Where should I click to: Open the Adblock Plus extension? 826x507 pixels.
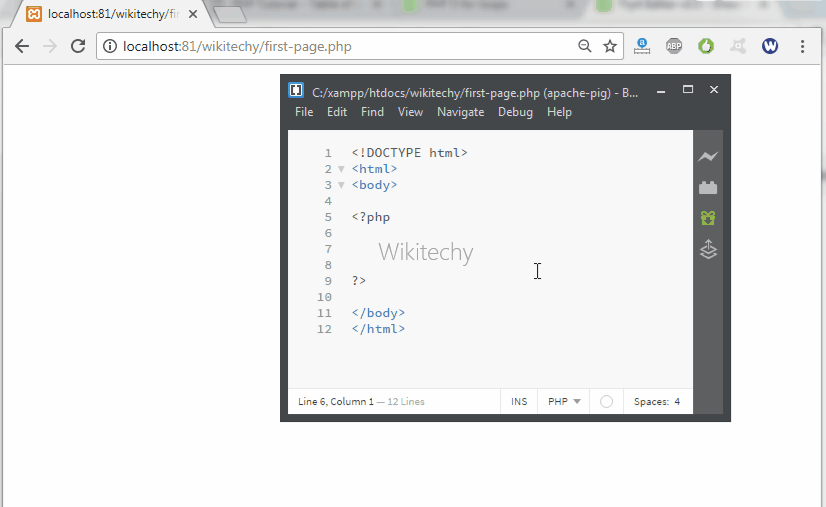(674, 46)
